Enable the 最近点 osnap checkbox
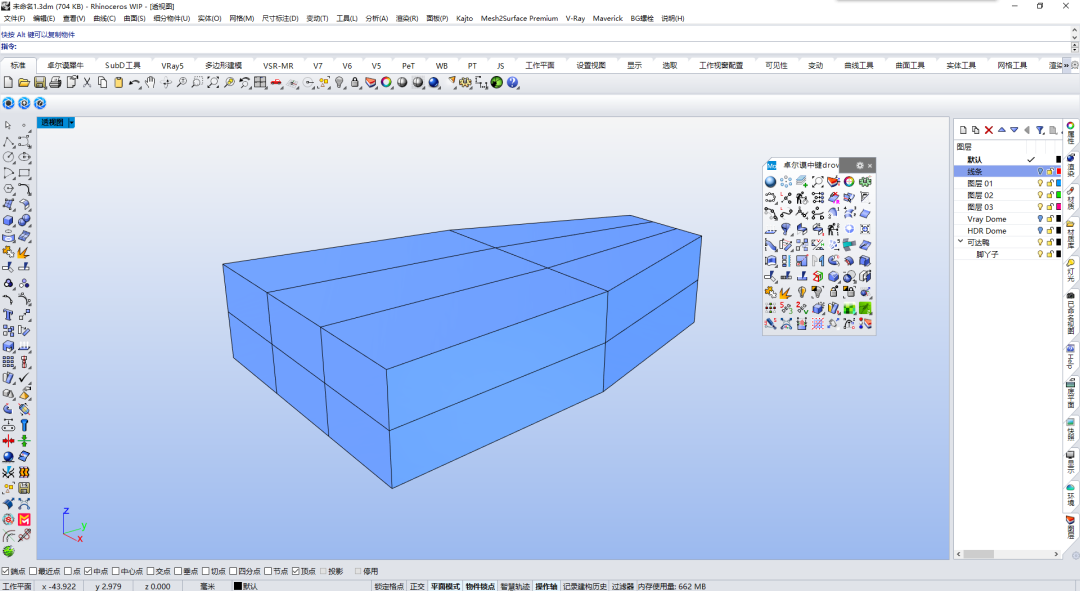This screenshot has height=591, width=1080. pyautogui.click(x=33, y=571)
